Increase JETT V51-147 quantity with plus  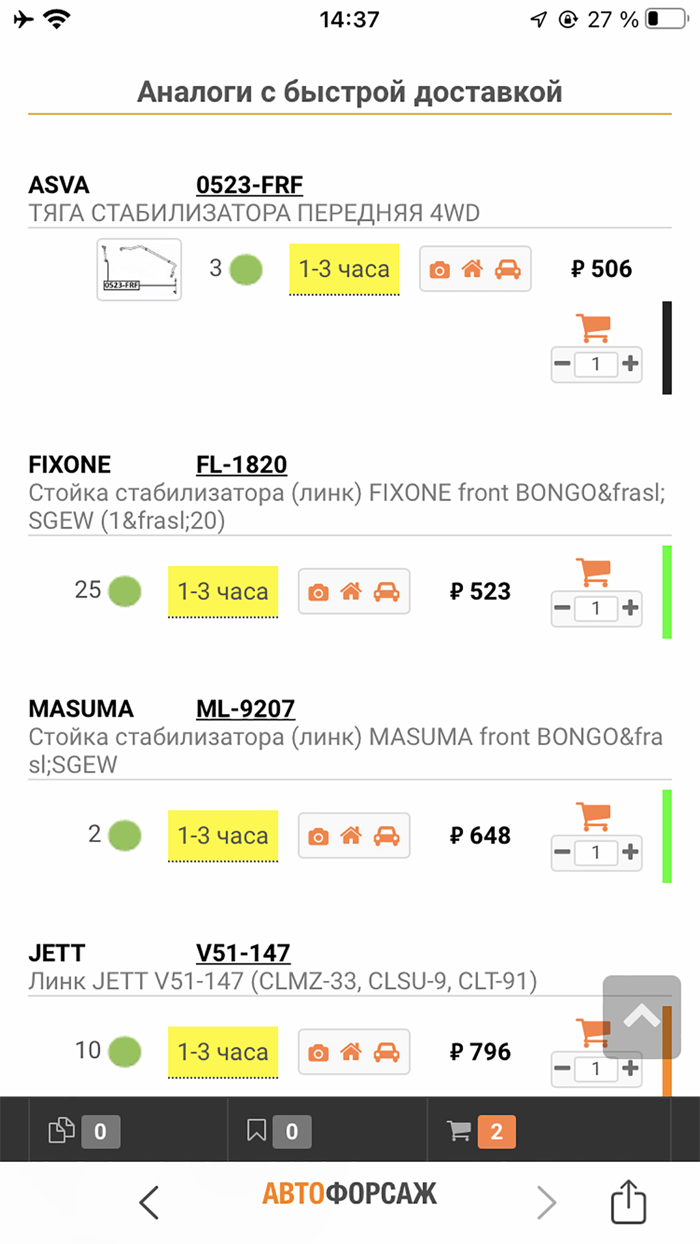pos(632,1068)
